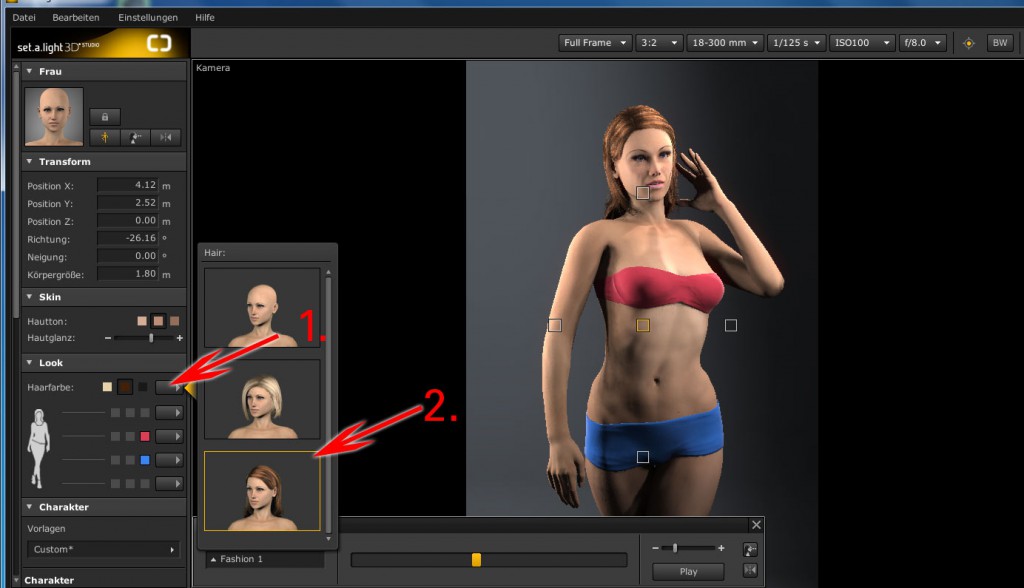Open the 3:2 aspect ratio dropdown
The width and height of the screenshot is (1024, 588).
(x=659, y=43)
